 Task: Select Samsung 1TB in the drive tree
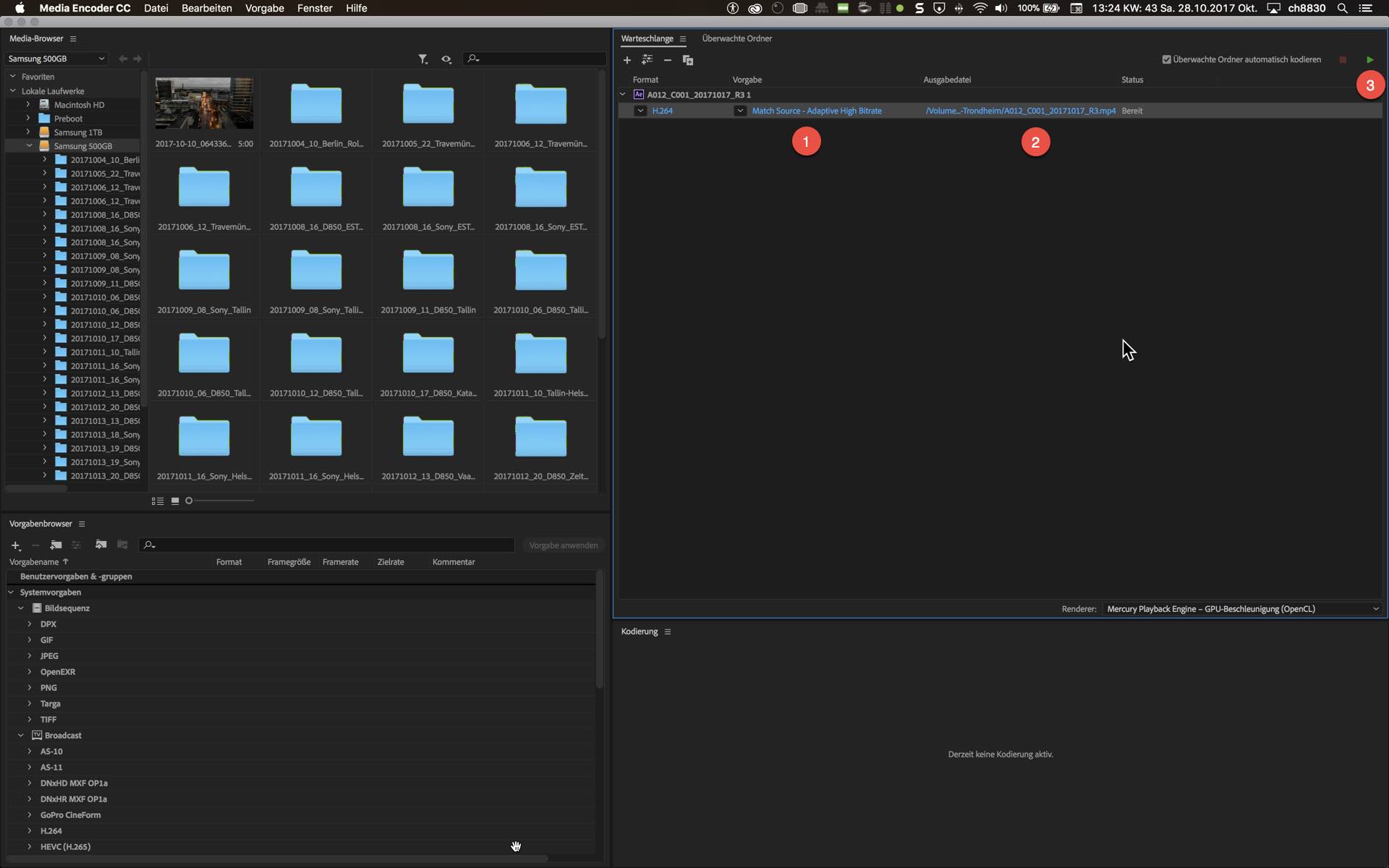pyautogui.click(x=77, y=132)
